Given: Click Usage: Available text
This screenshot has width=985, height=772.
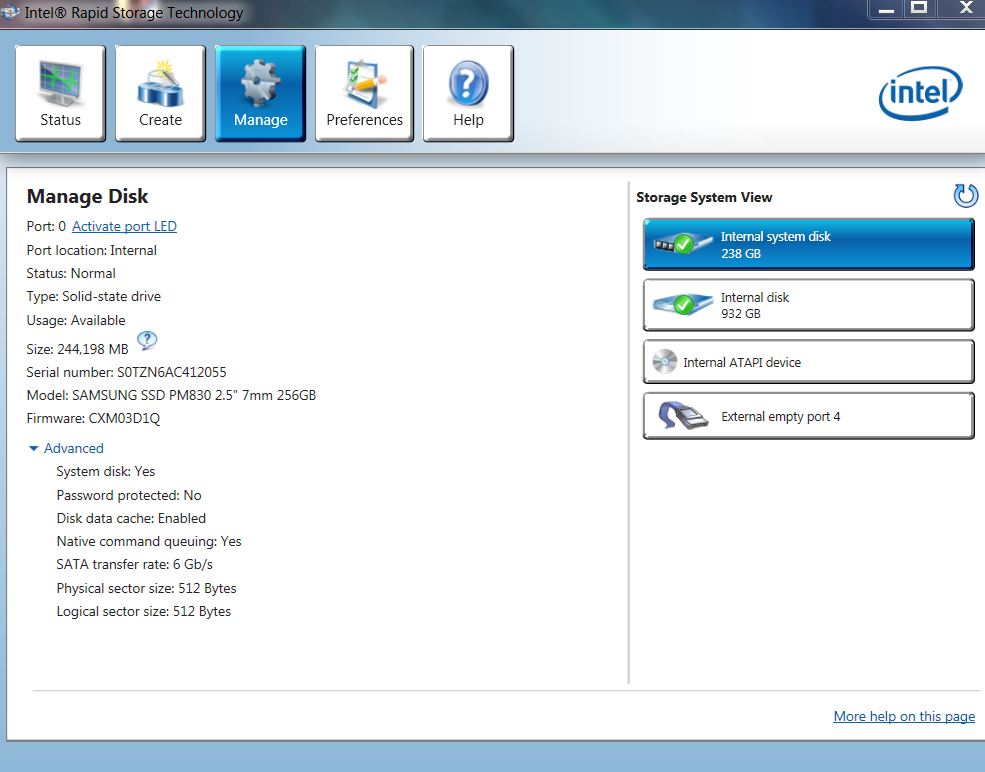Looking at the screenshot, I should 76,320.
